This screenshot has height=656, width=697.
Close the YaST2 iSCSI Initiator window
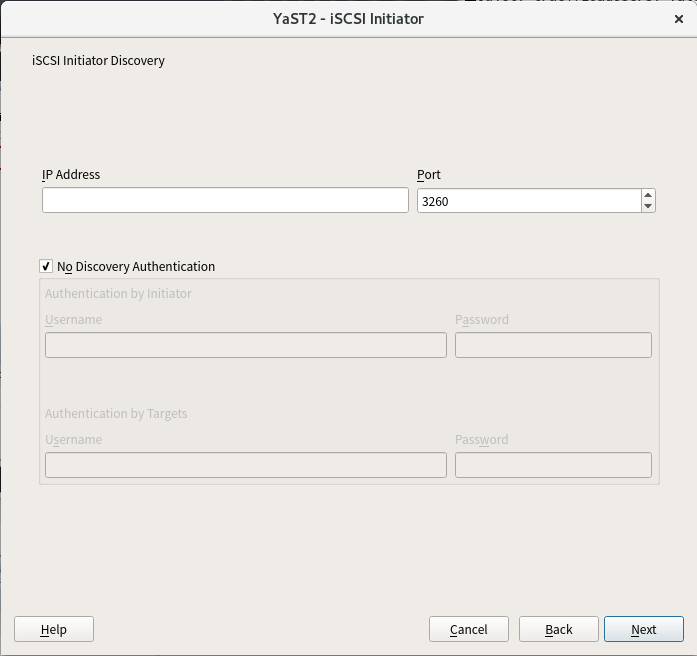(x=678, y=19)
